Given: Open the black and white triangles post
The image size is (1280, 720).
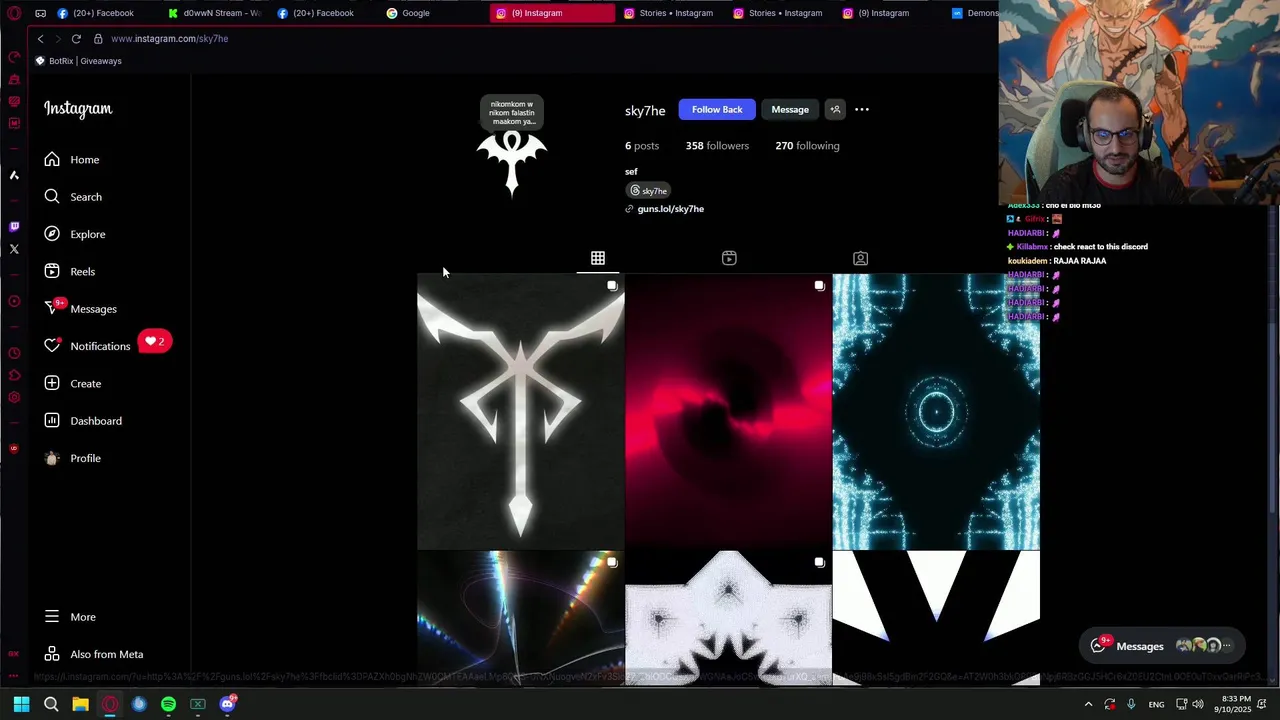Looking at the screenshot, I should pos(936,617).
